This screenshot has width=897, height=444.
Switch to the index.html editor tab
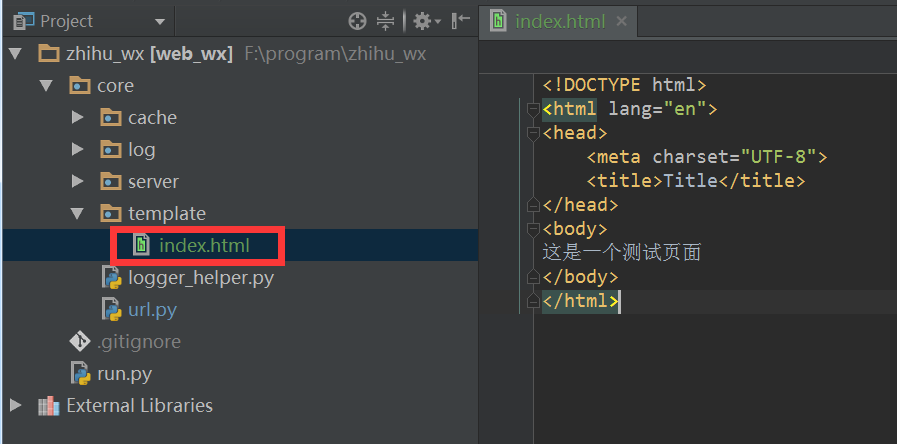pos(559,22)
